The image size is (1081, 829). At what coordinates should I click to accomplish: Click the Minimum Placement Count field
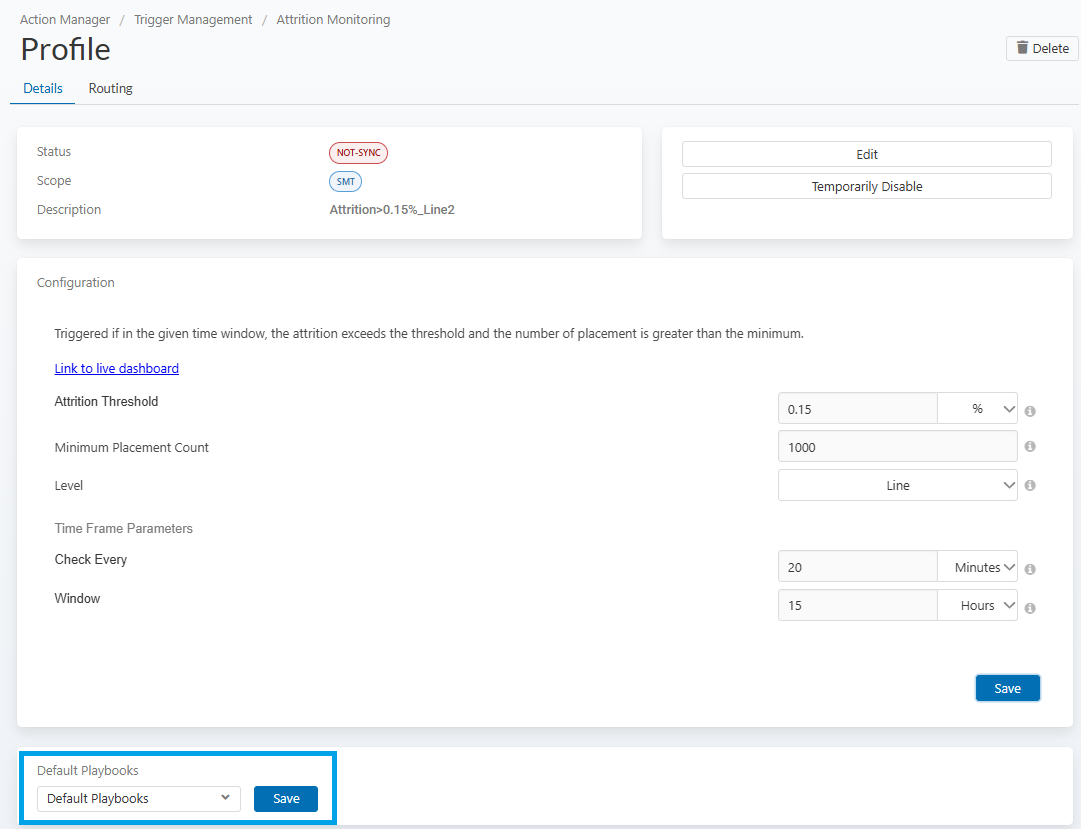coord(897,447)
